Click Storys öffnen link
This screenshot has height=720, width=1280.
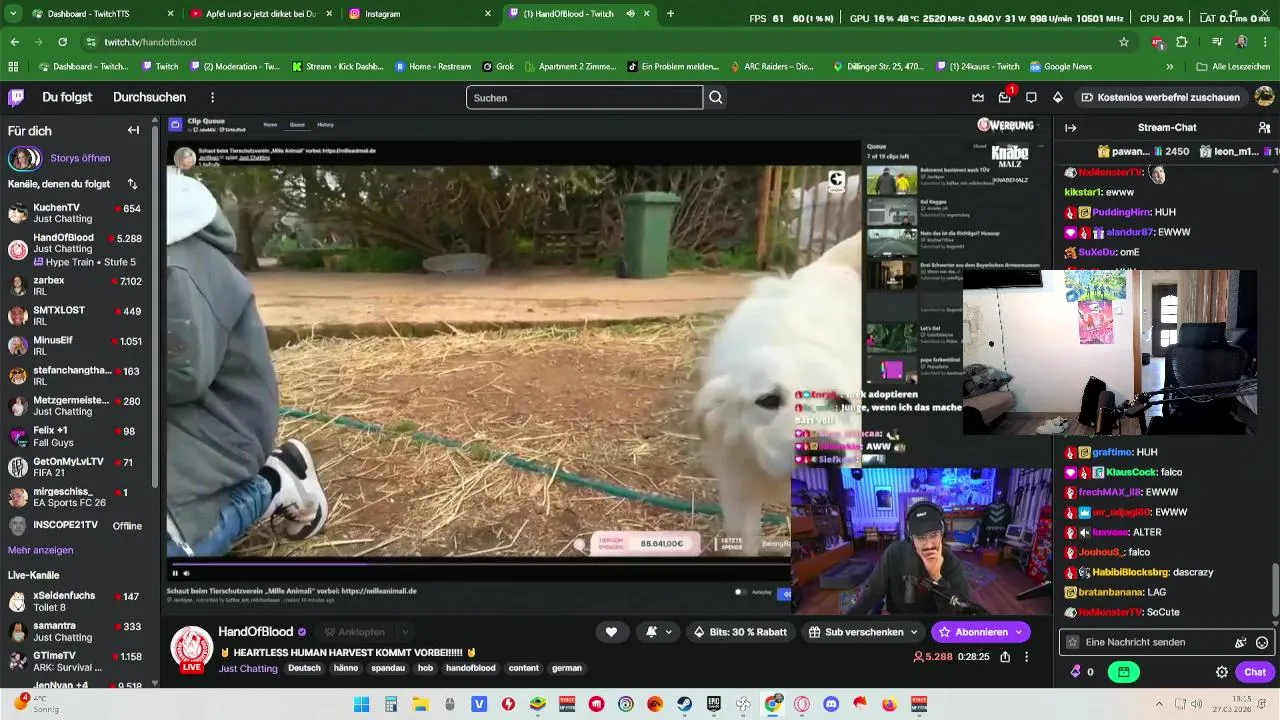(x=80, y=158)
